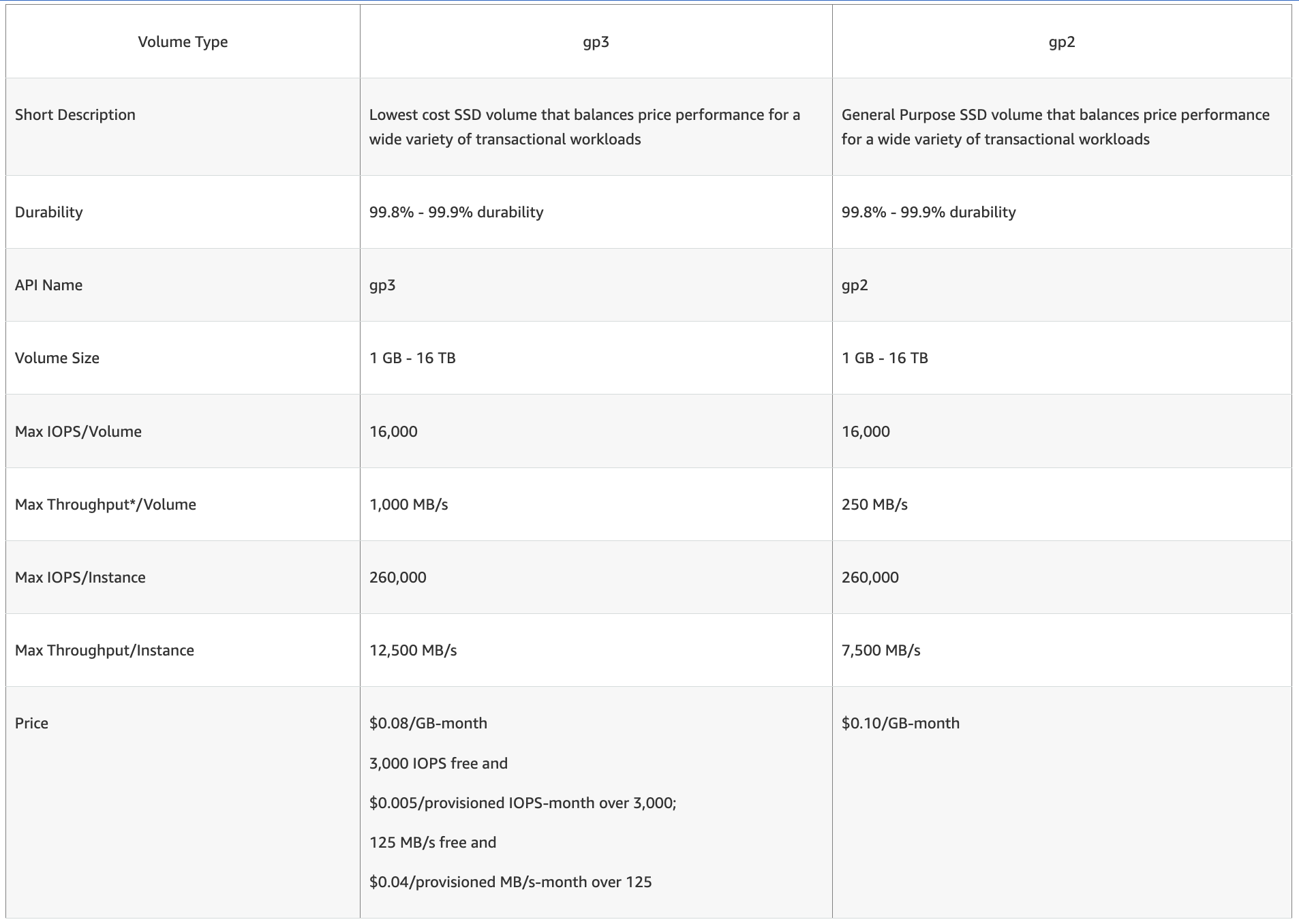Select the Max IOPS/Instance row label
This screenshot has height=924, width=1299.
[80, 577]
